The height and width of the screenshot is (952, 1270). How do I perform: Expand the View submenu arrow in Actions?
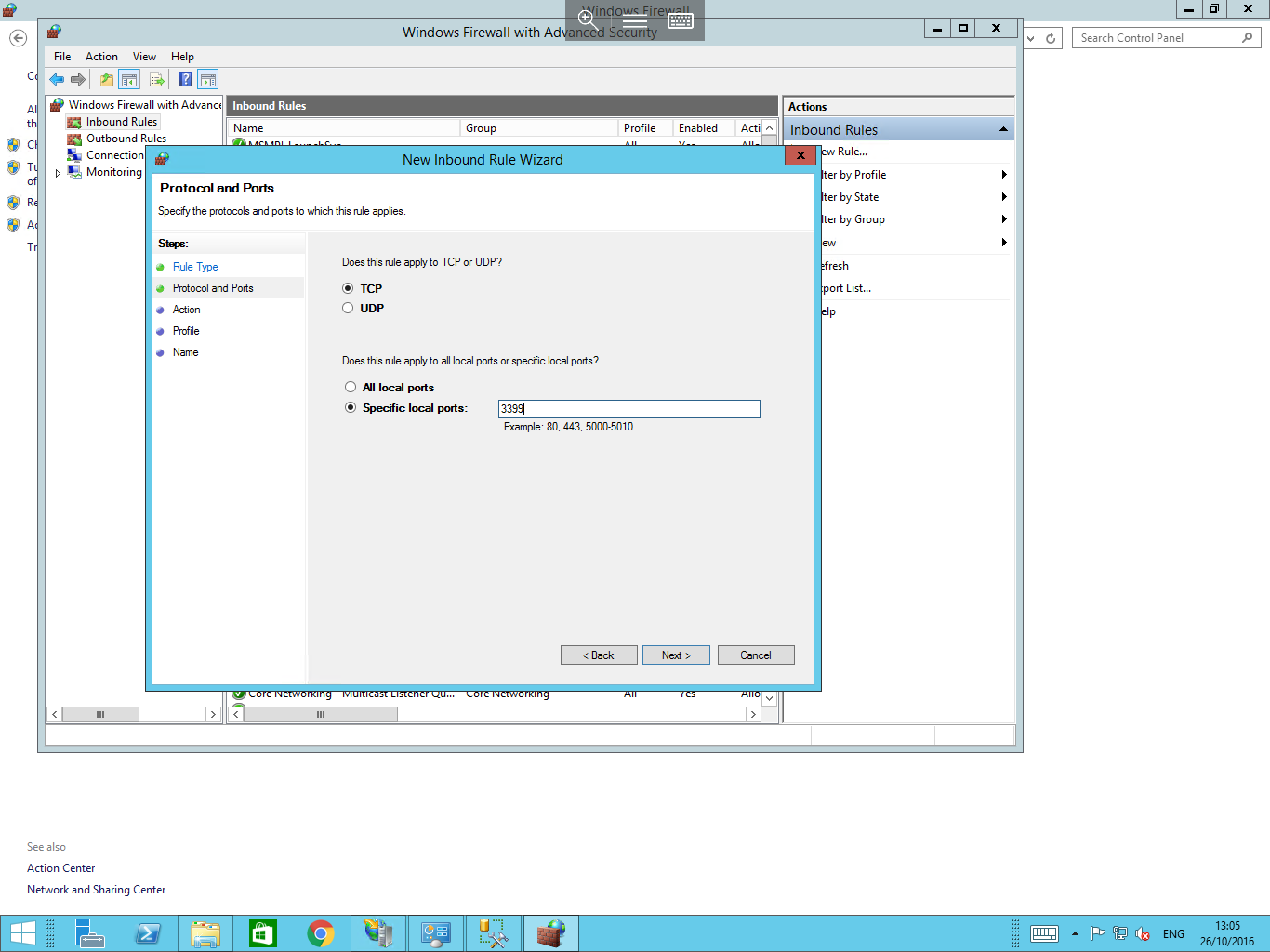tap(1004, 242)
